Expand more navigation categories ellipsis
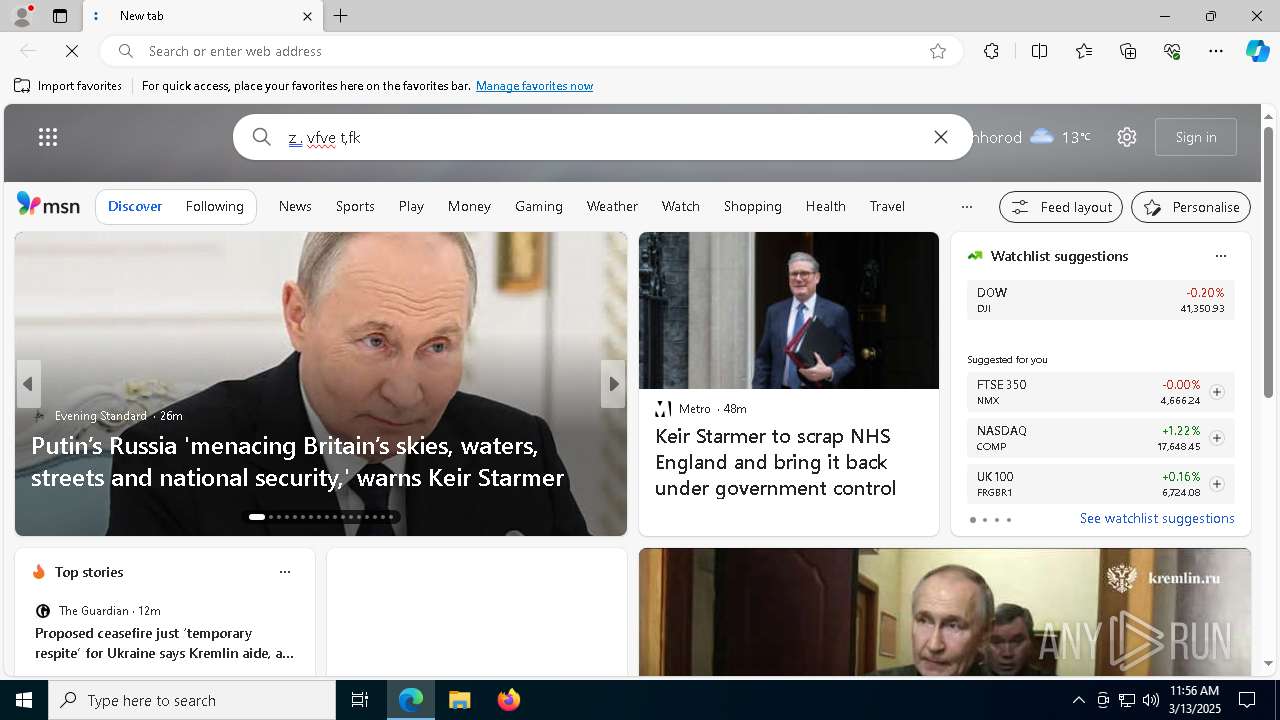Image resolution: width=1280 pixels, height=720 pixels. coord(966,207)
